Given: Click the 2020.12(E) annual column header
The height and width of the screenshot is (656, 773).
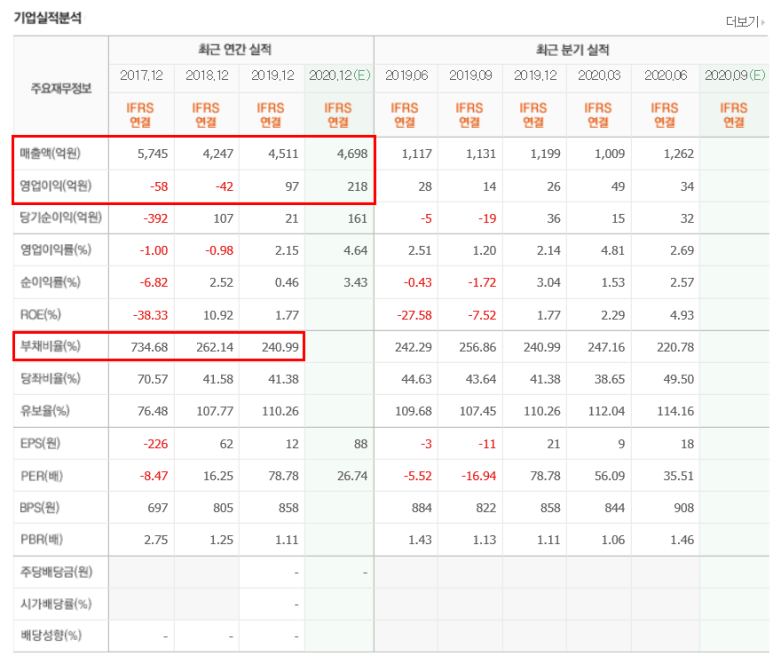Looking at the screenshot, I should coord(339,75).
